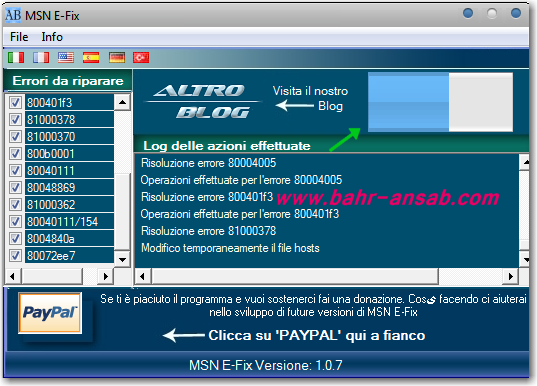
Task: Select the United States flag language
Action: 66,57
